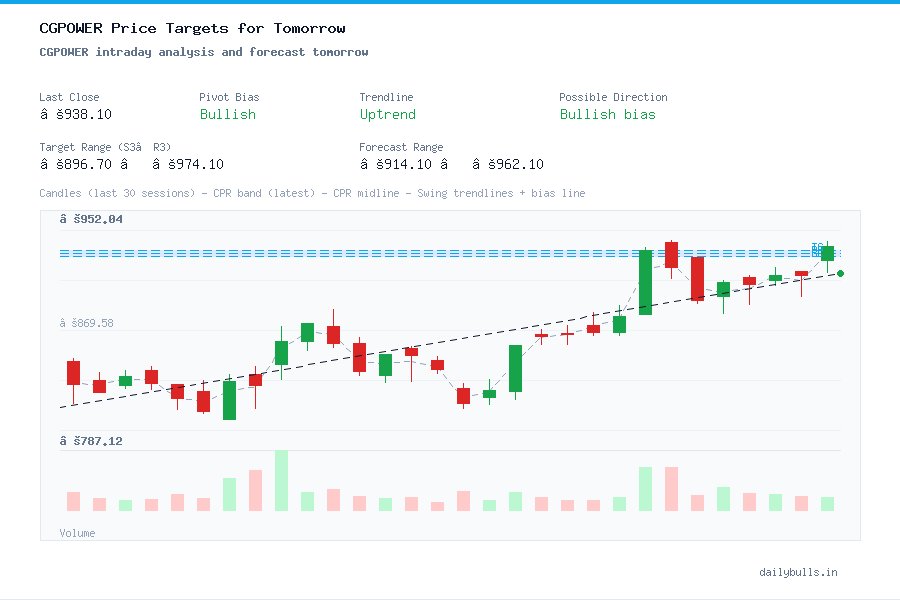Select the 896.70 target range low value
This screenshot has width=900, height=600.
(76, 164)
